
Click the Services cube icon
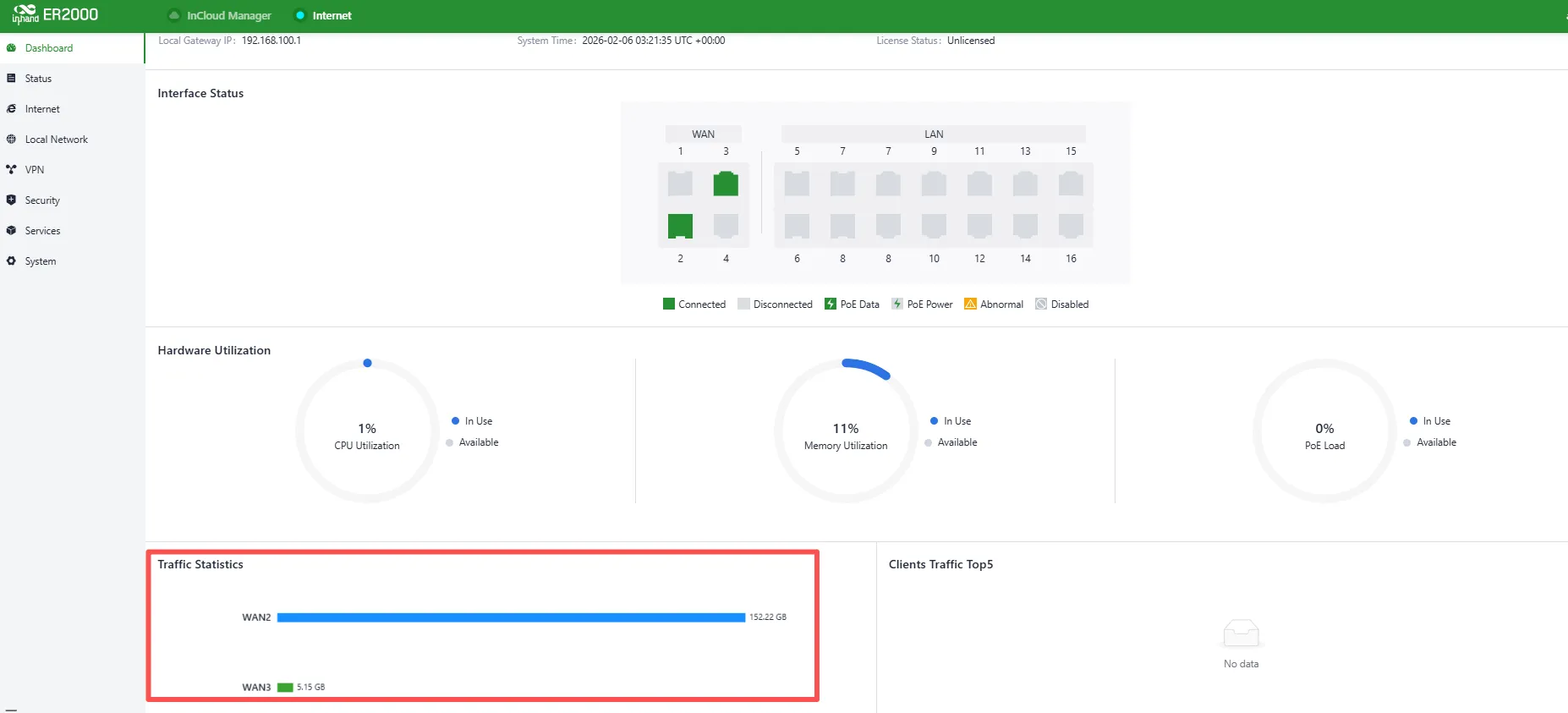tap(11, 231)
